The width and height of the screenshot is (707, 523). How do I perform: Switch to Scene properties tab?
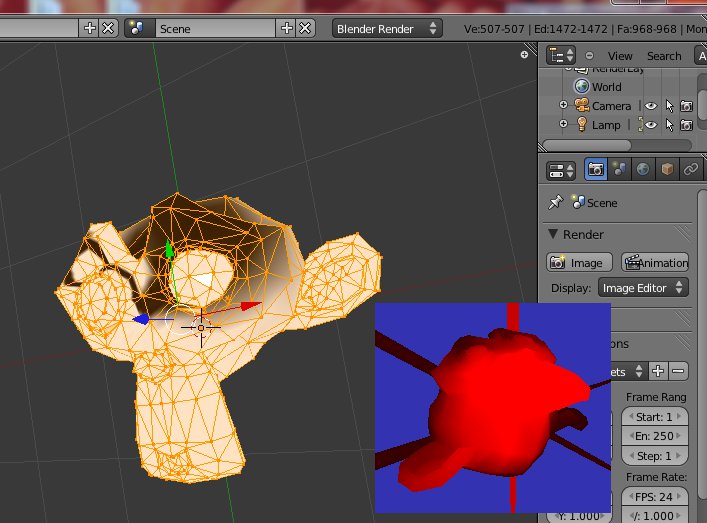point(619,170)
